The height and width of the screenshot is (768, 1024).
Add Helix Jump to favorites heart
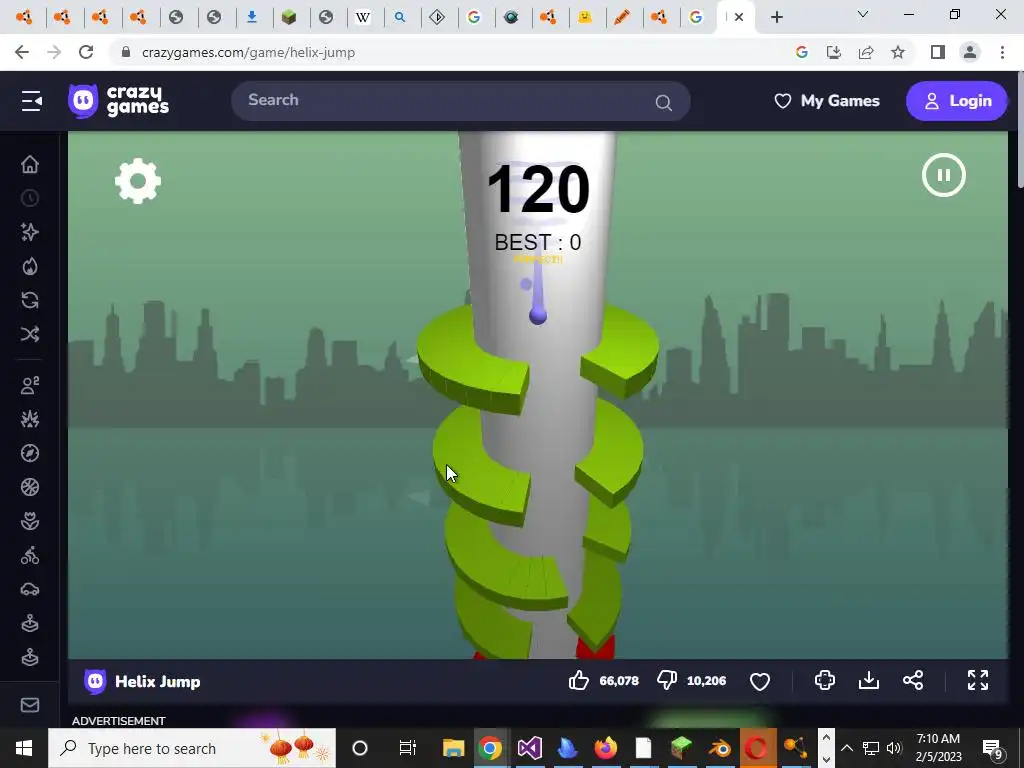tap(760, 681)
